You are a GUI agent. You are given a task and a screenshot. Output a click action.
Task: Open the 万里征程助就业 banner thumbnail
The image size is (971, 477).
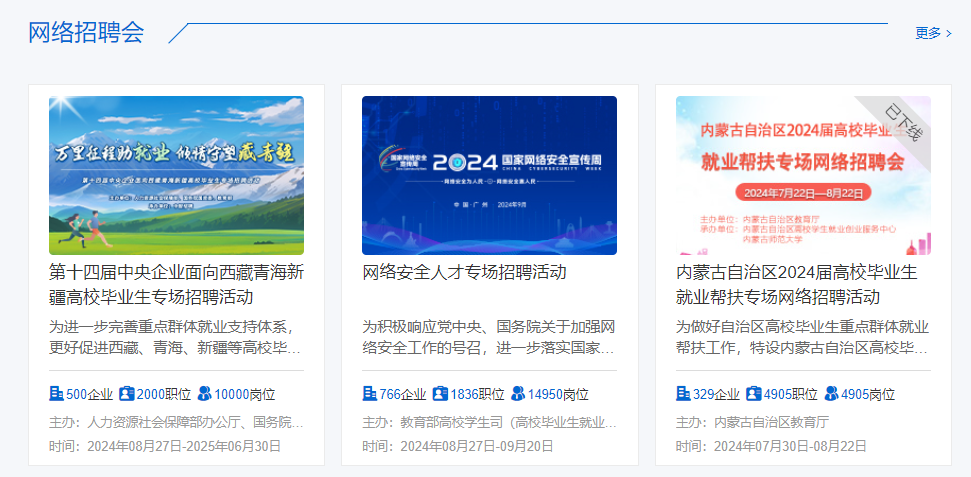pos(176,175)
